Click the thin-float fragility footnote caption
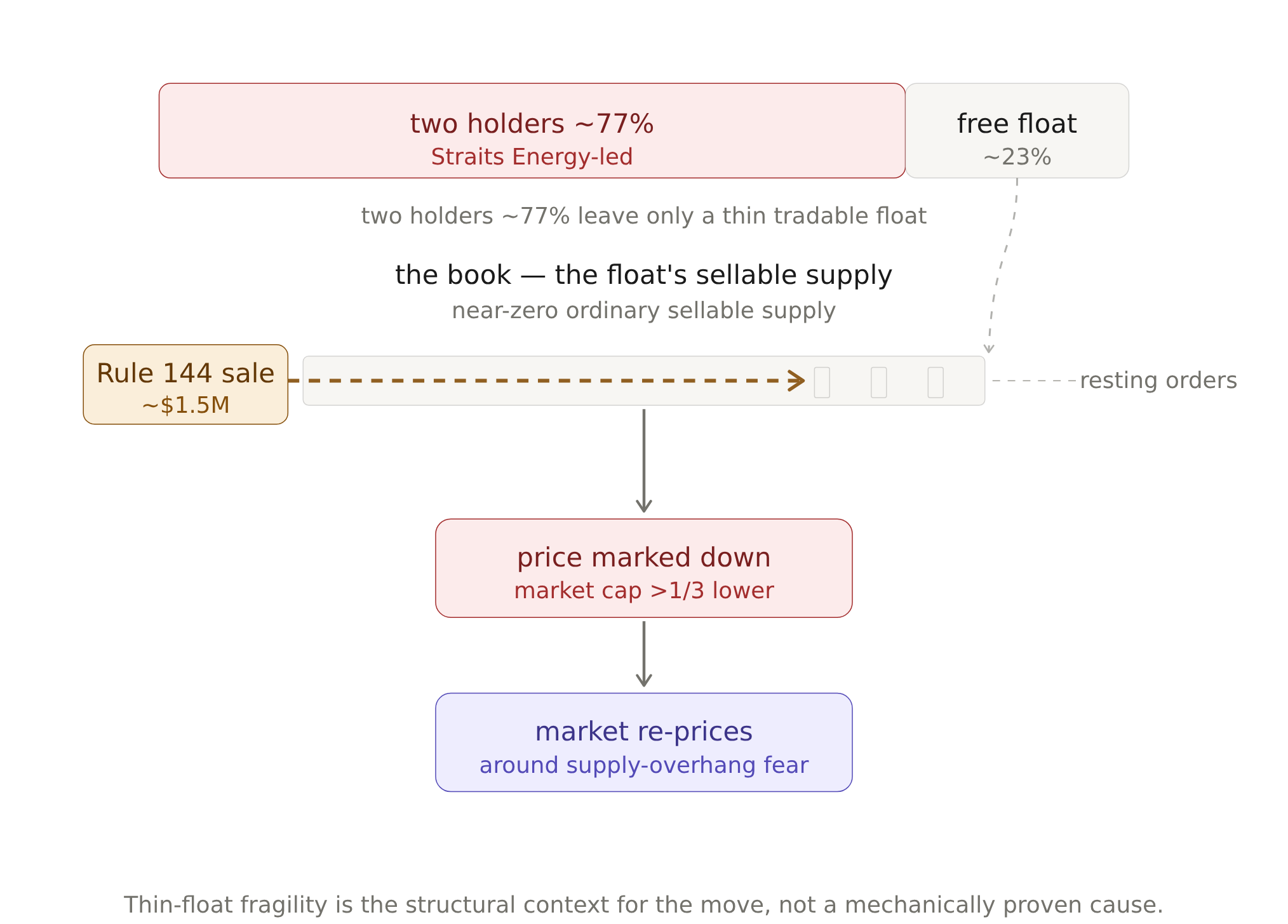The width and height of the screenshot is (1288, 924). [x=643, y=904]
